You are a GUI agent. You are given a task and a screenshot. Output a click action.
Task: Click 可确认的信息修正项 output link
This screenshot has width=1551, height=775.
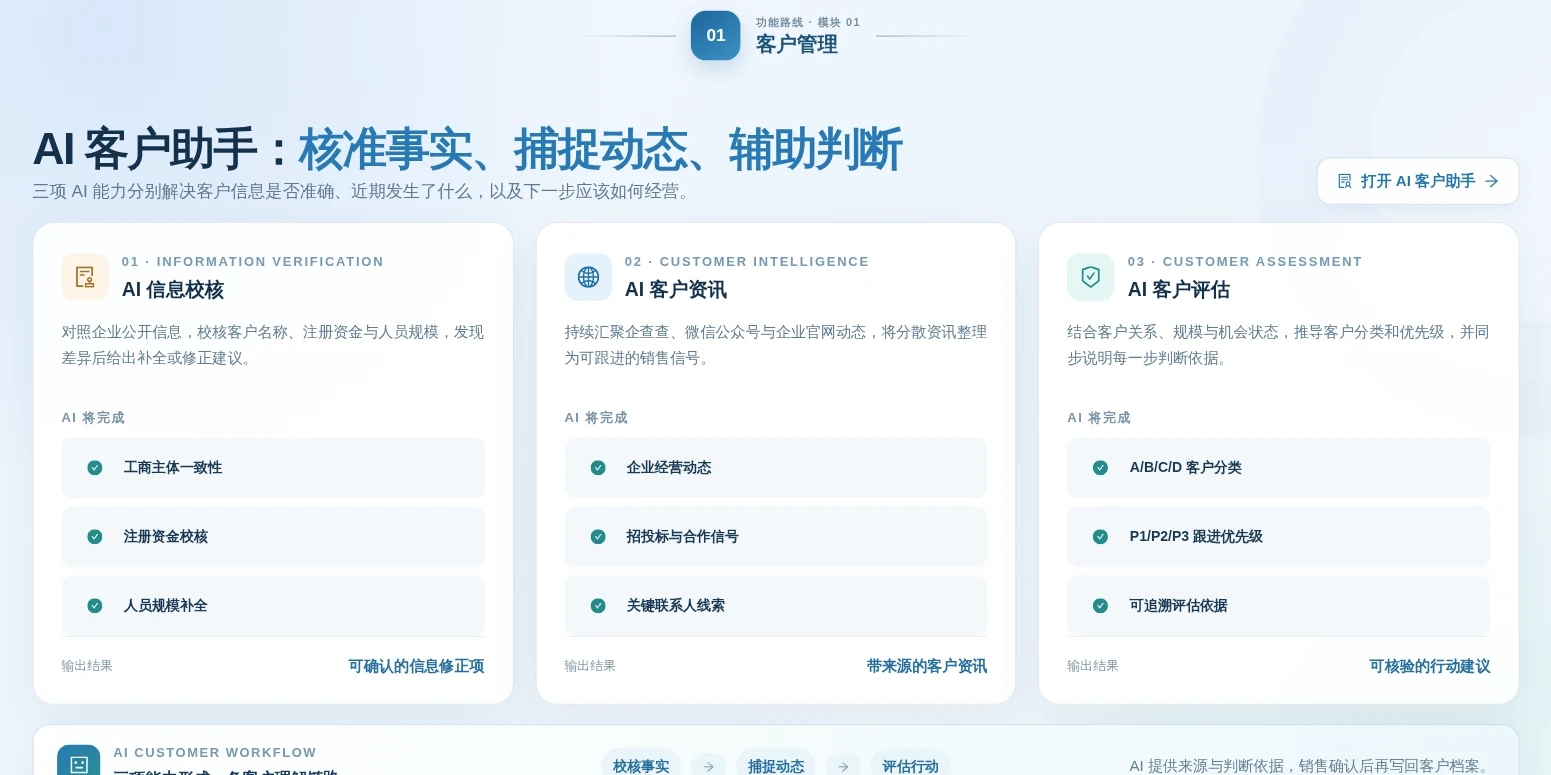(x=416, y=666)
